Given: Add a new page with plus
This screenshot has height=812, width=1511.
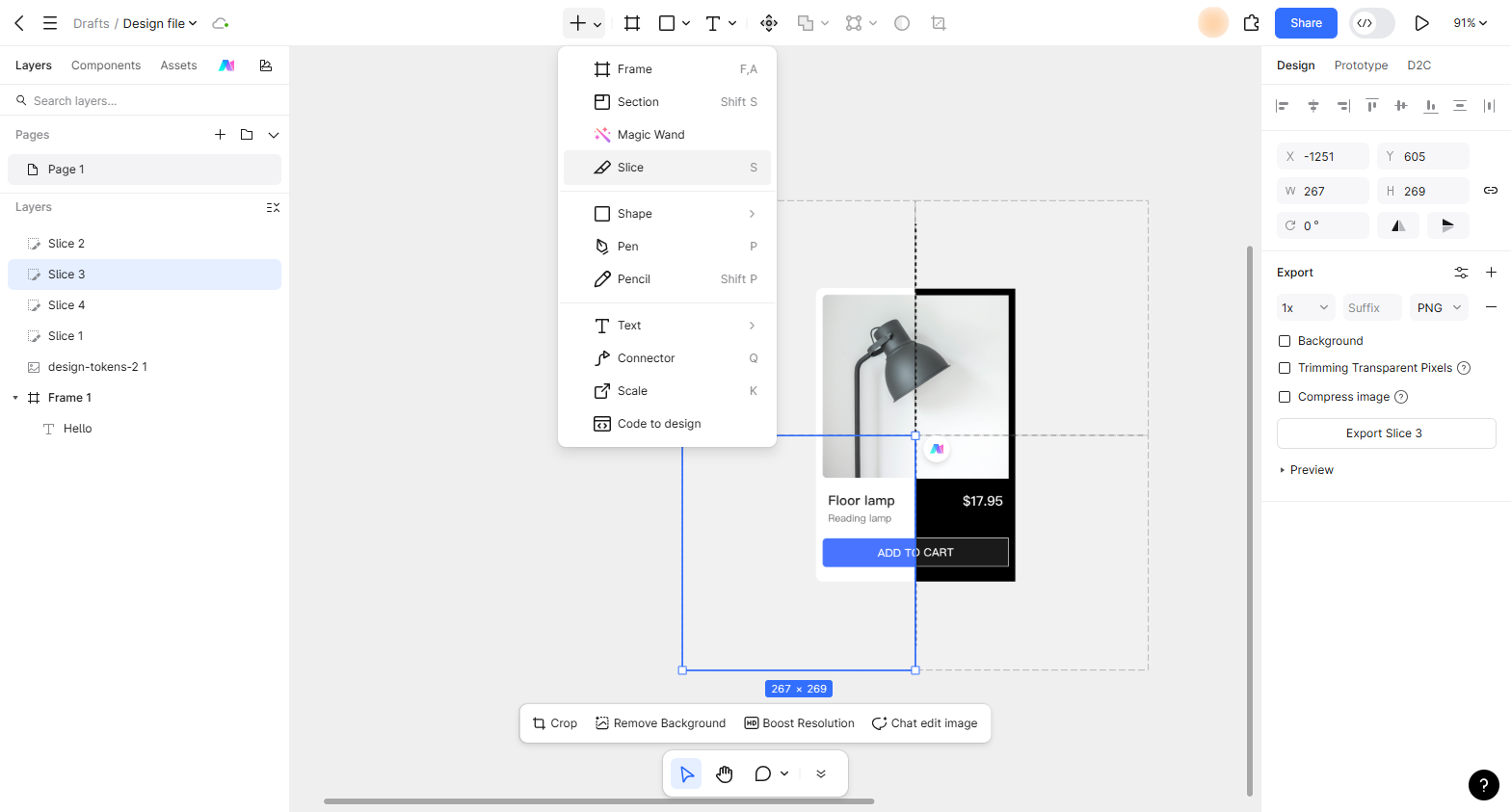Looking at the screenshot, I should (220, 135).
